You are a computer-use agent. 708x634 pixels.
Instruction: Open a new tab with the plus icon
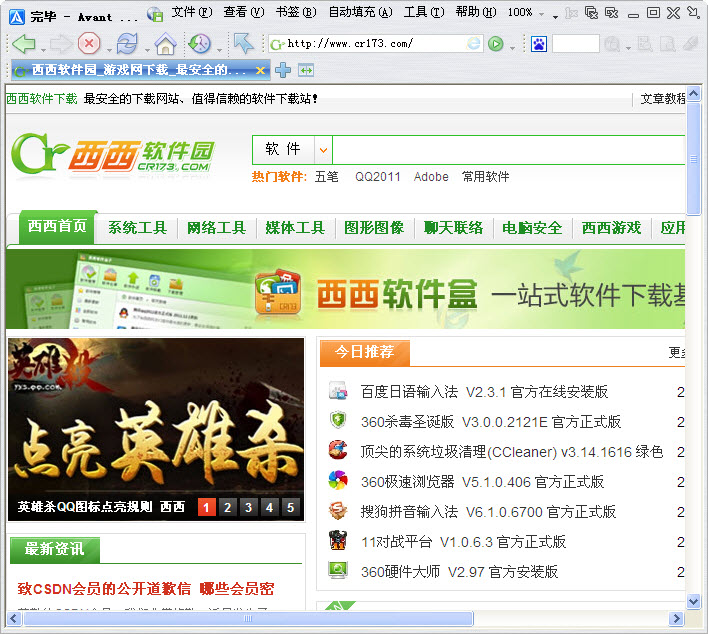(x=283, y=70)
